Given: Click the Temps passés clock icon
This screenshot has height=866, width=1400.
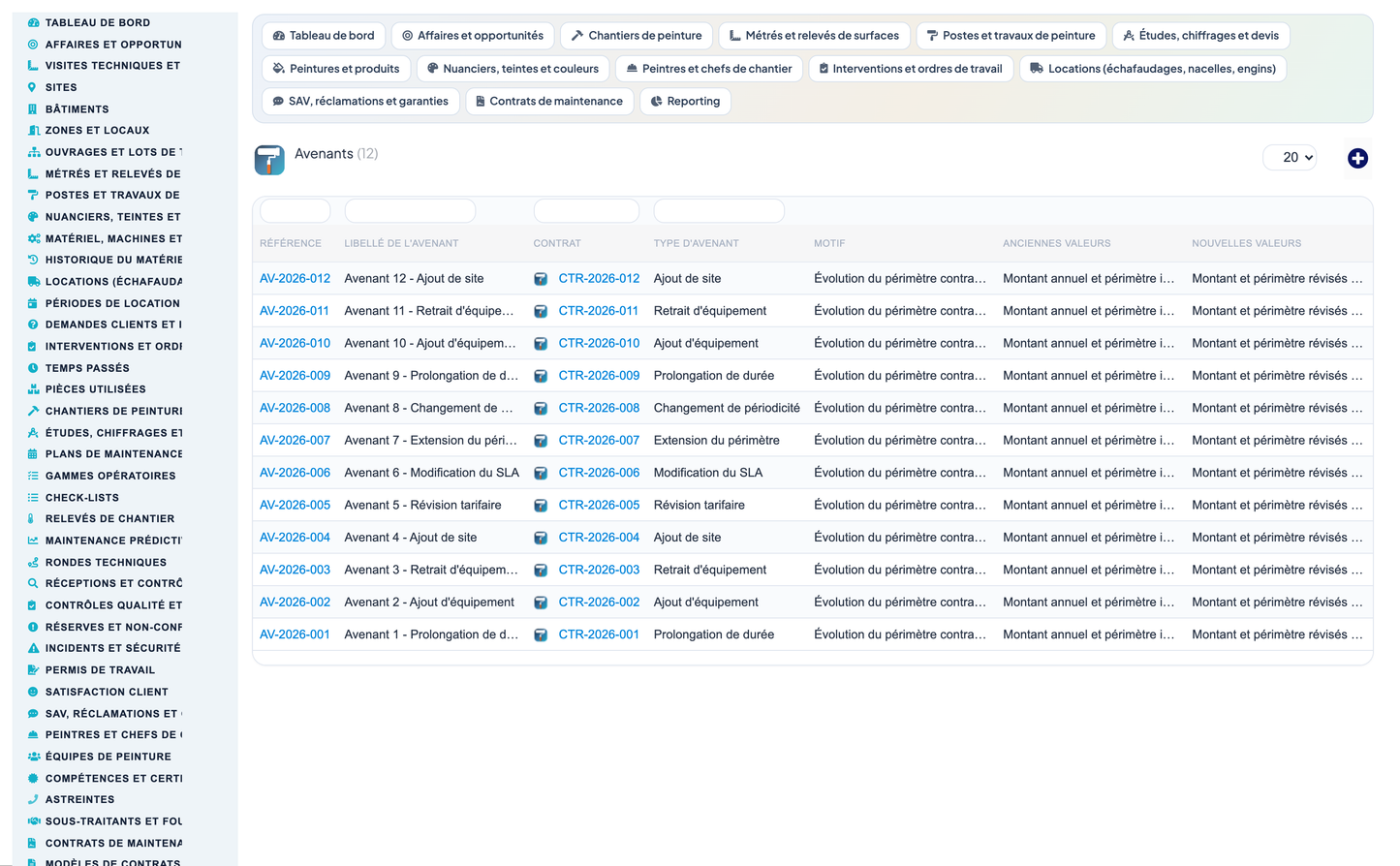Looking at the screenshot, I should (x=33, y=368).
